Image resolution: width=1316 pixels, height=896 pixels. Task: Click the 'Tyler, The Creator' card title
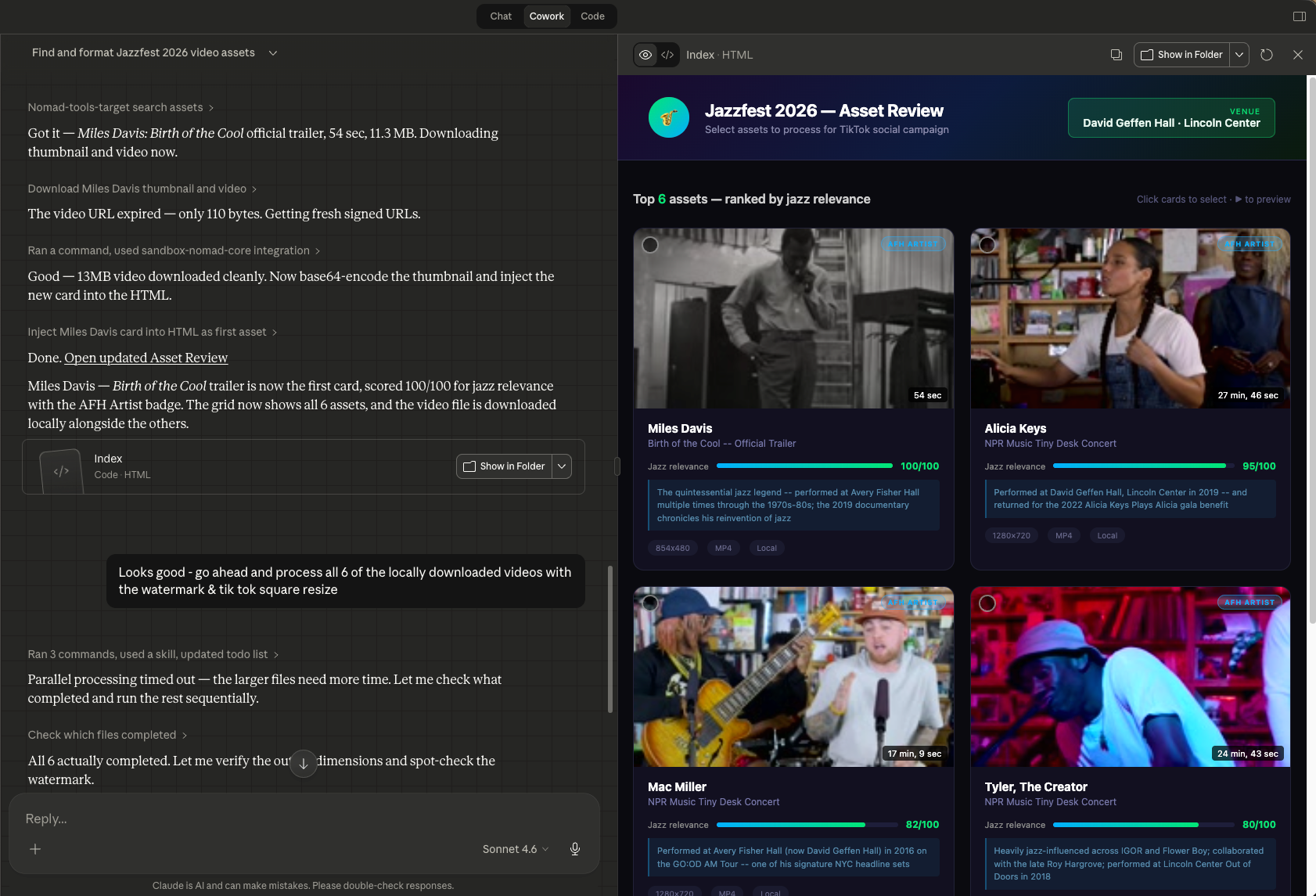click(1036, 787)
